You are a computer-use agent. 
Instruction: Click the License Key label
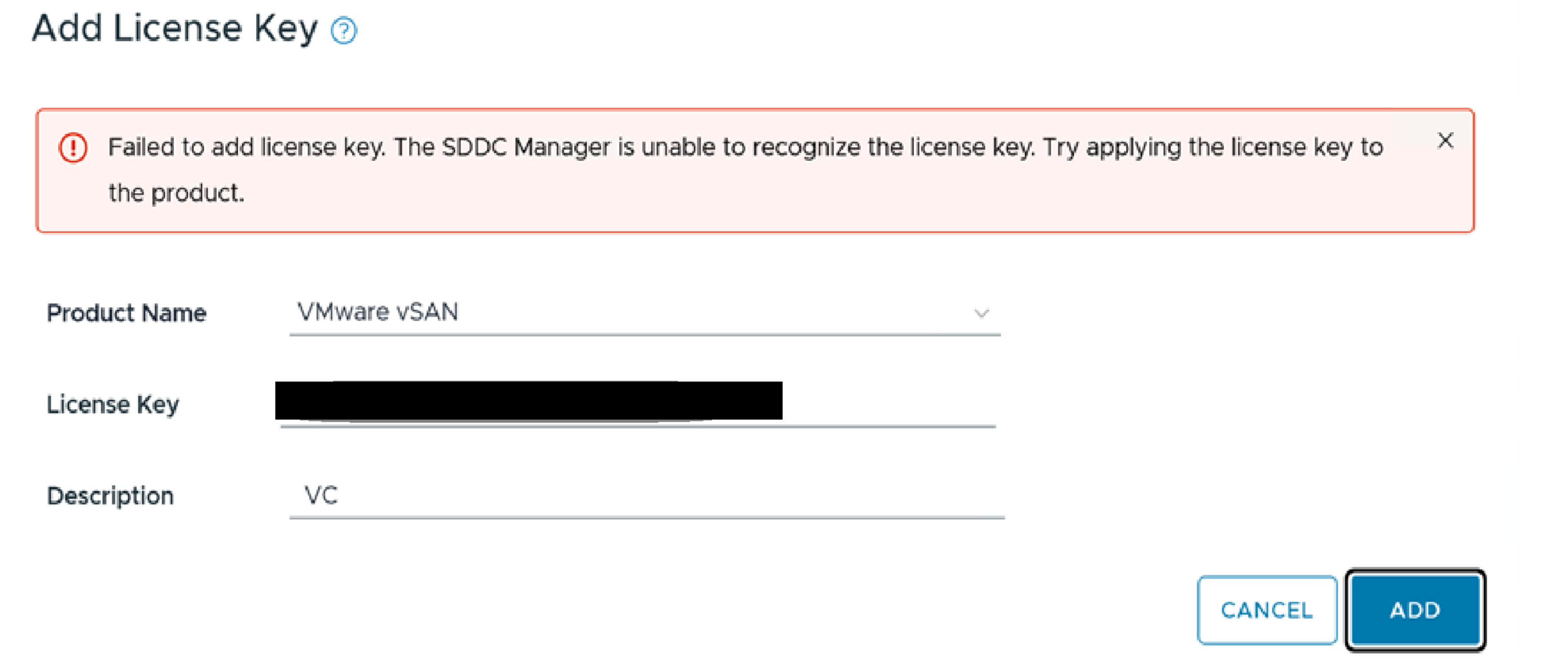pos(112,404)
